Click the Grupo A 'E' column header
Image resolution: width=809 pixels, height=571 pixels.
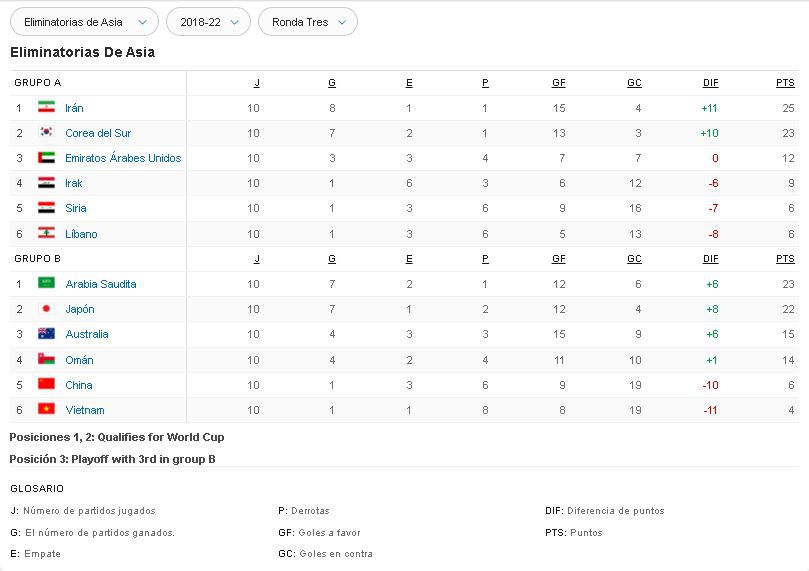tap(409, 83)
